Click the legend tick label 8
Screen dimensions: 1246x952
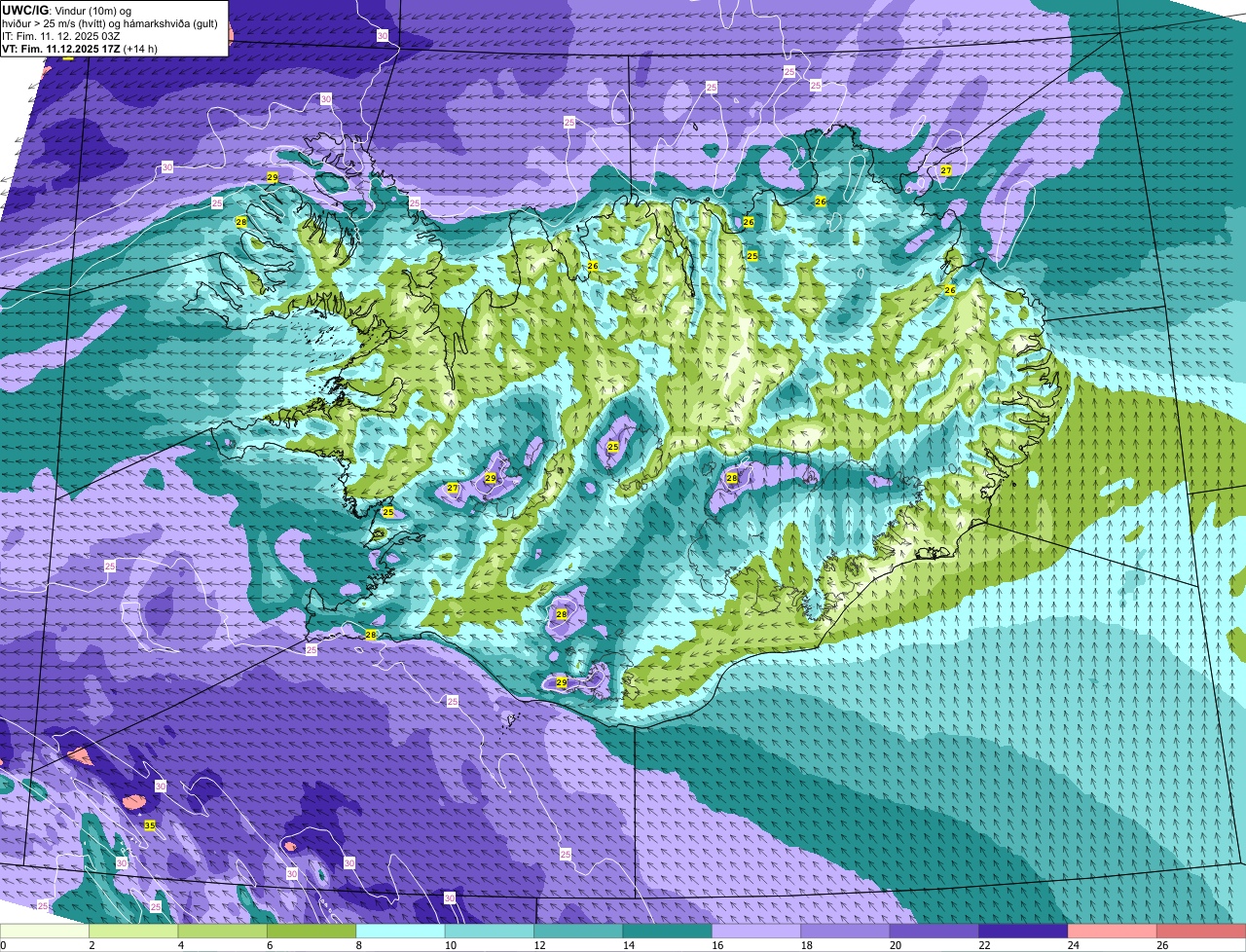(357, 945)
